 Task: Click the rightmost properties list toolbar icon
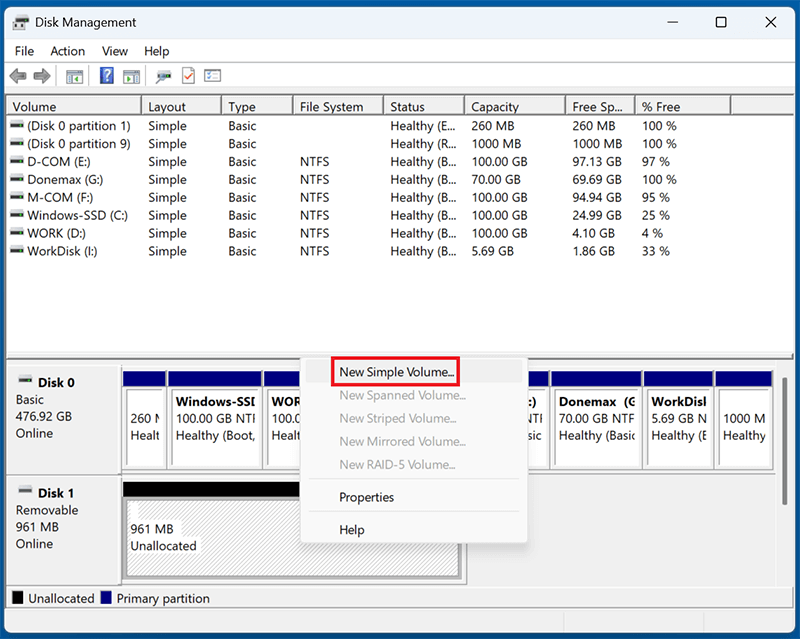[x=211, y=75]
